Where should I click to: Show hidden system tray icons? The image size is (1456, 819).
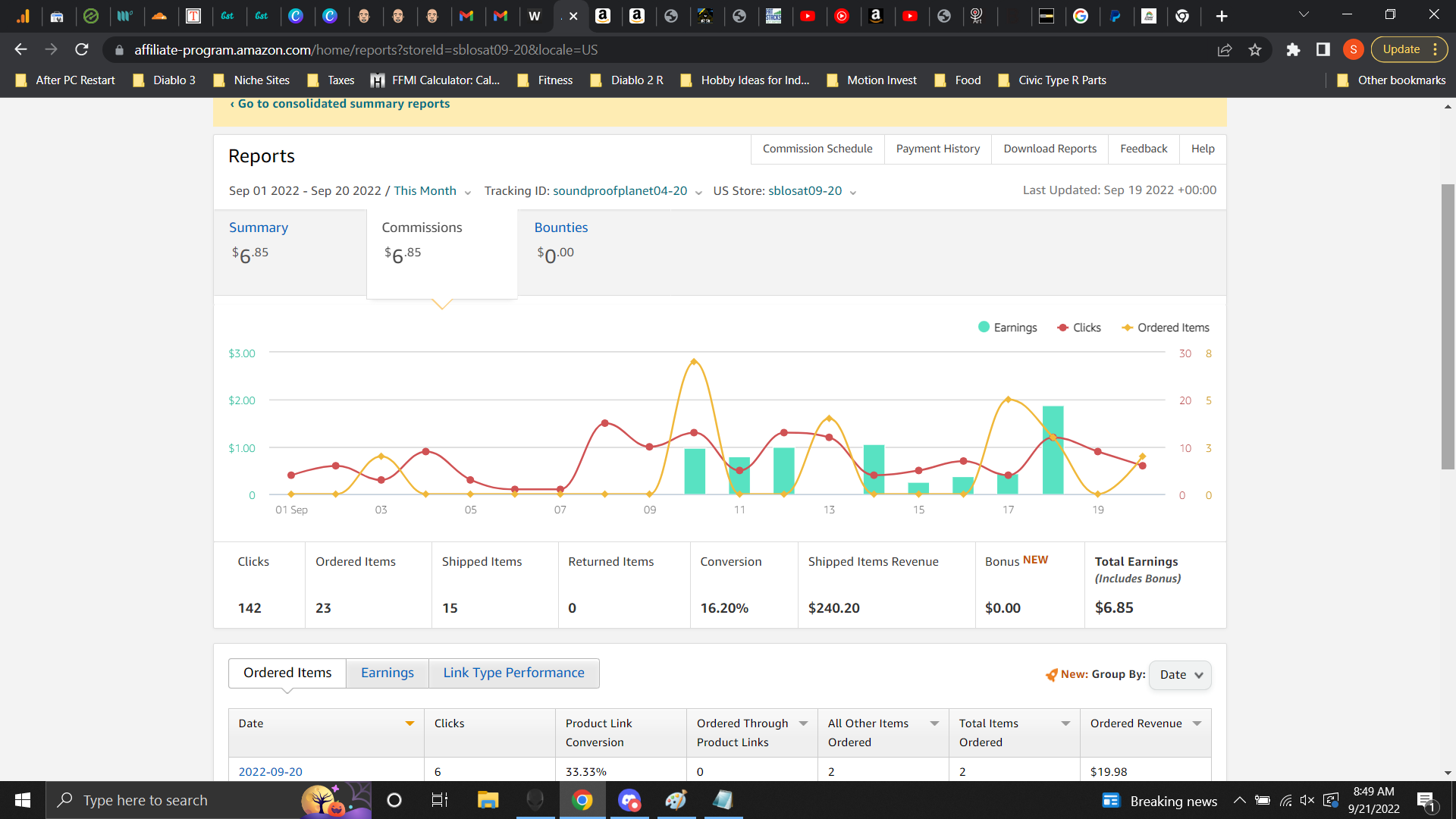[x=1239, y=800]
